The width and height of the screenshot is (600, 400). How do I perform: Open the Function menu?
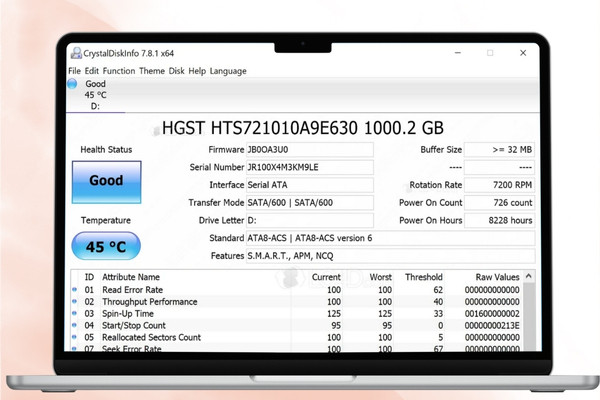coord(119,71)
